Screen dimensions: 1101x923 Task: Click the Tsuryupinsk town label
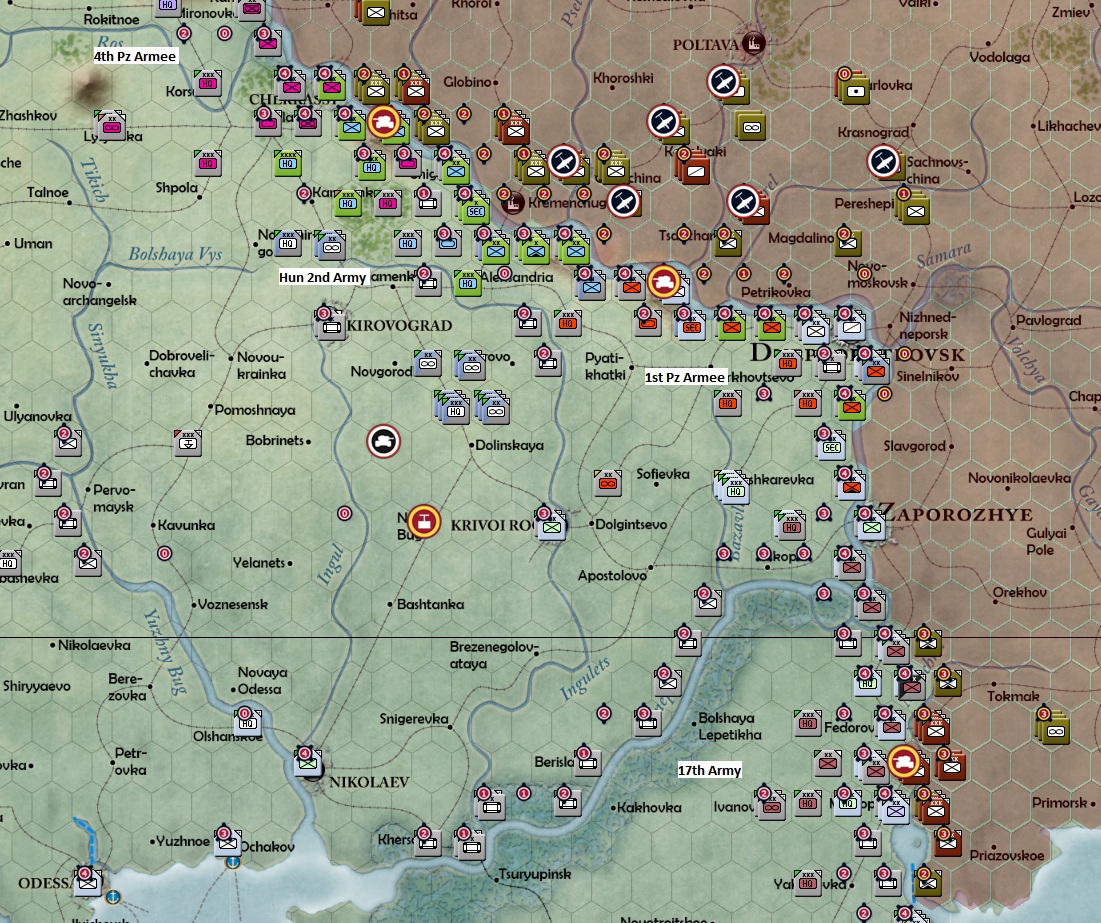[534, 875]
